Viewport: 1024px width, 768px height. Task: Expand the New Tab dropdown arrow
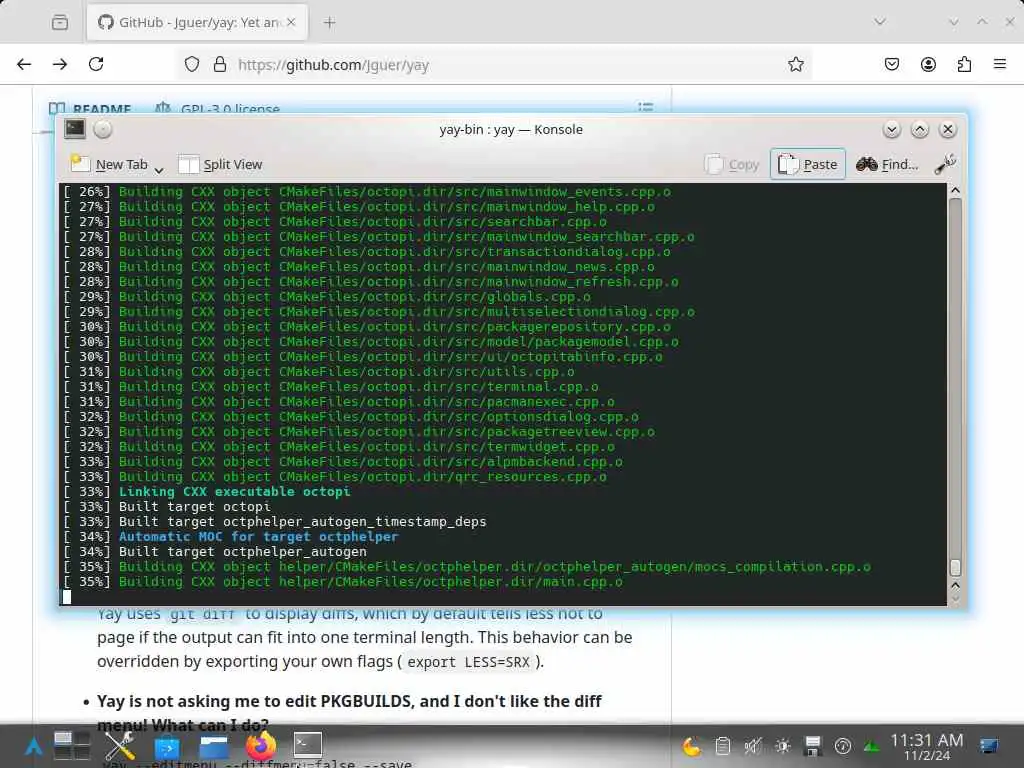tap(159, 170)
